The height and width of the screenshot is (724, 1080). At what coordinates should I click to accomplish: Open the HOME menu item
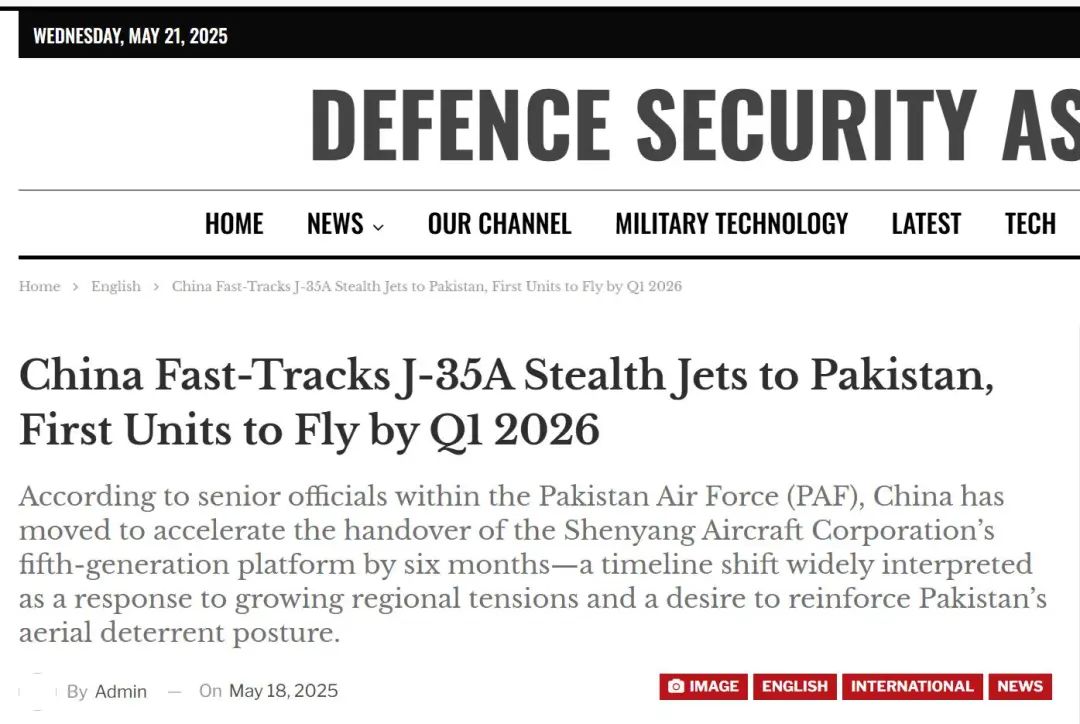coord(234,224)
